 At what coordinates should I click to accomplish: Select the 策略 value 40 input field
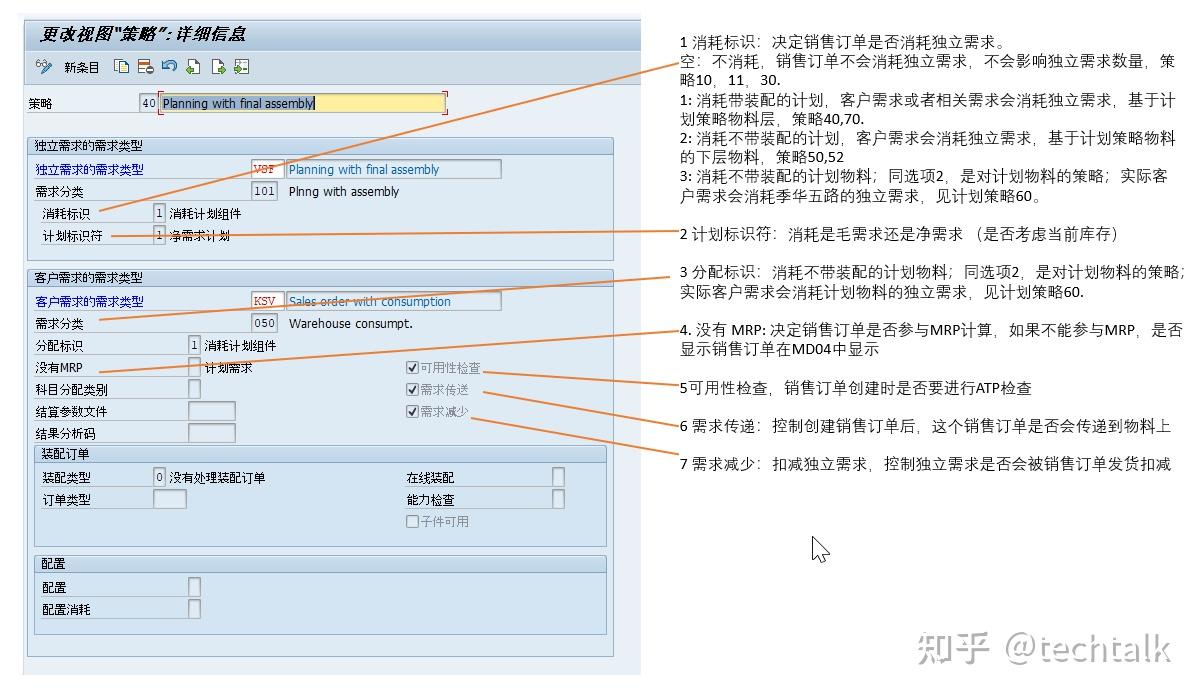pyautogui.click(x=151, y=102)
